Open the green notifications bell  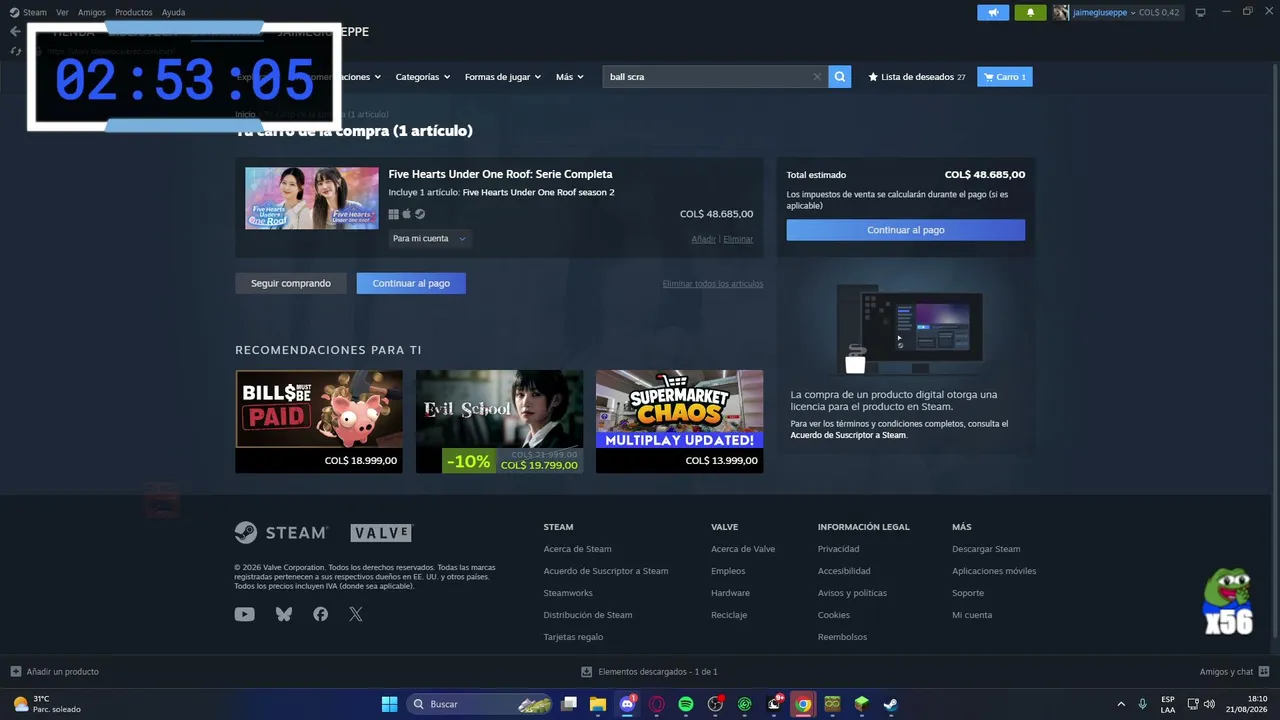pos(1031,12)
